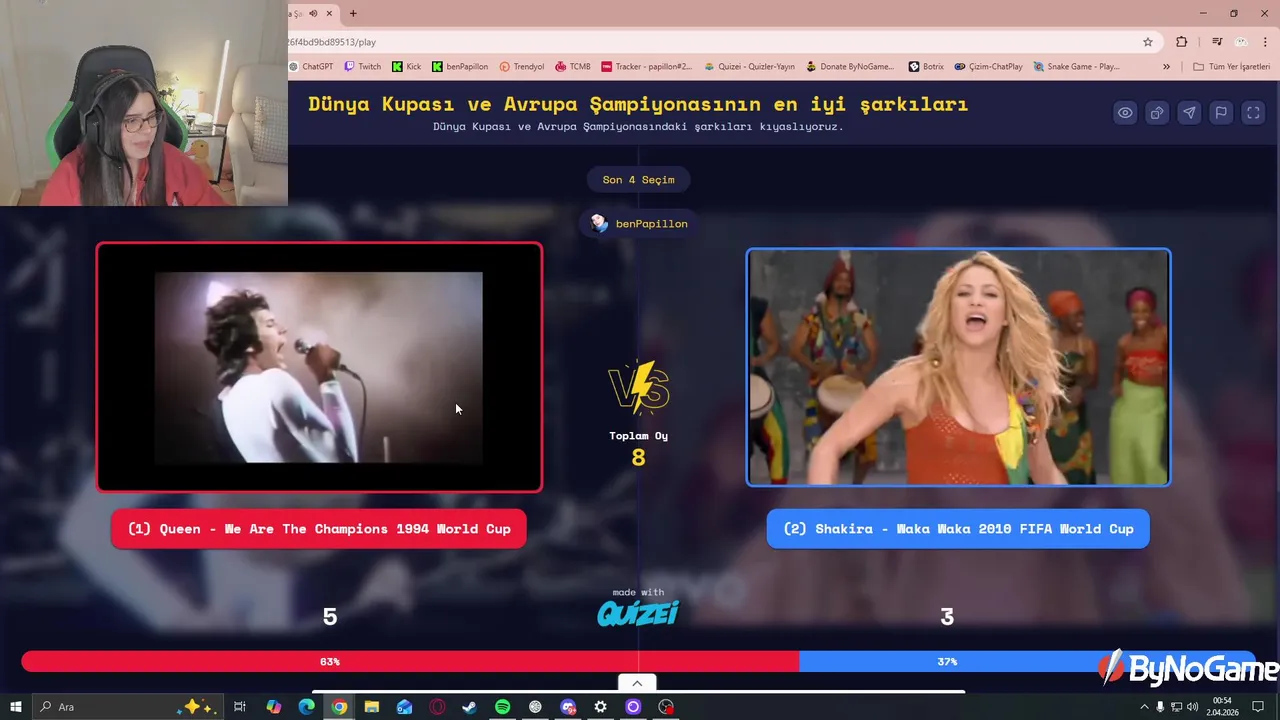
Task: Close the current browser tab
Action: point(331,13)
